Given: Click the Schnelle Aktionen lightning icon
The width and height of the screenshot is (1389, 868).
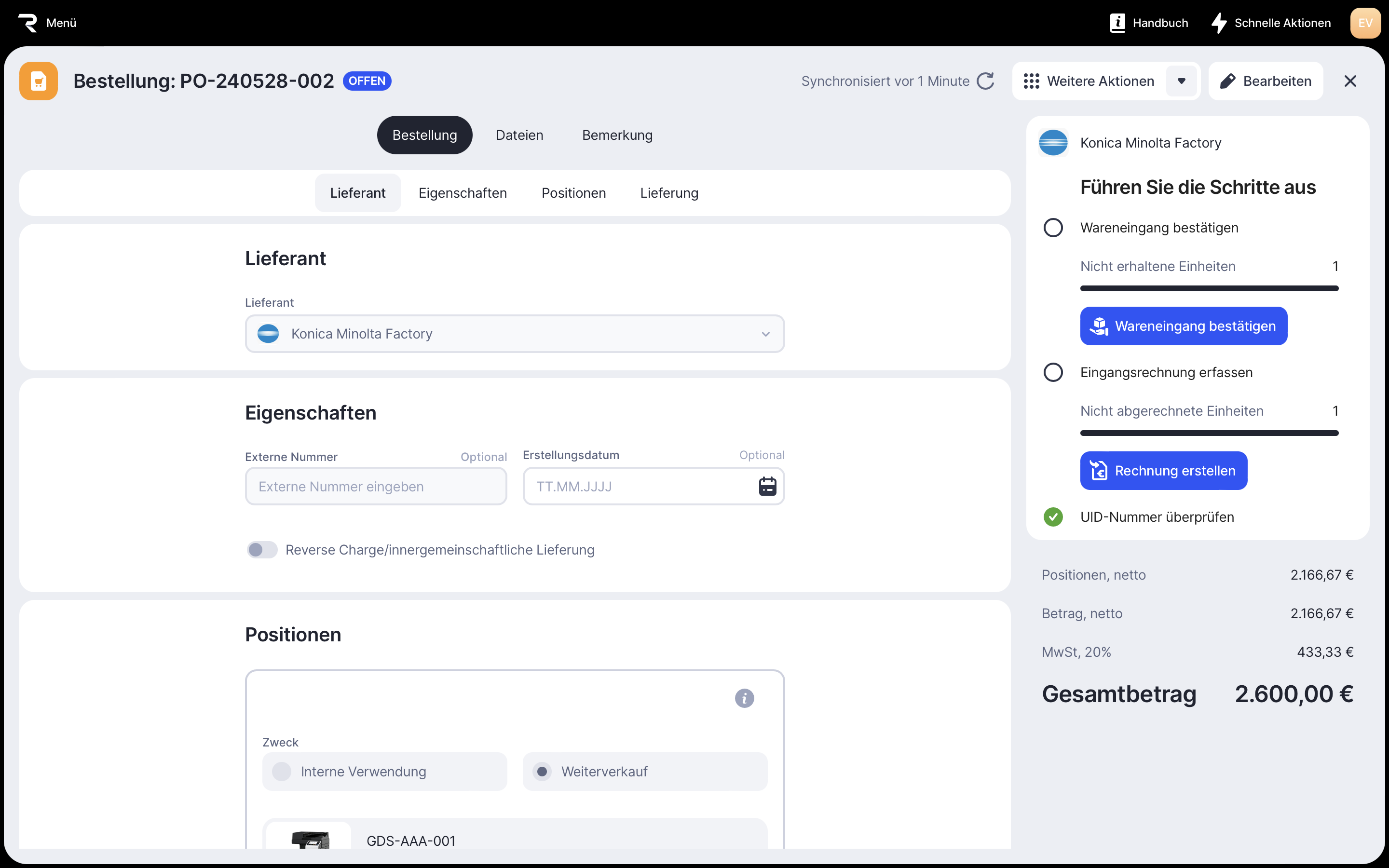Looking at the screenshot, I should click(1219, 23).
